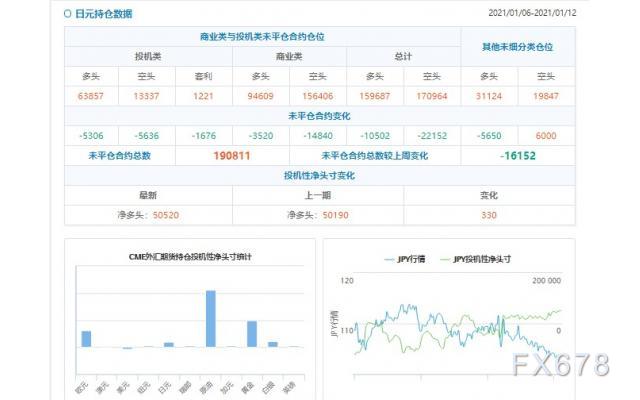This screenshot has height=400, width=640.
Task: Click the 未平仓合约变化 row header
Action: (319, 116)
